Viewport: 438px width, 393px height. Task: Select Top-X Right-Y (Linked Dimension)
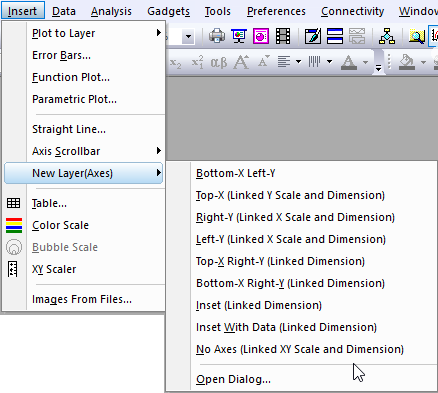302,261
